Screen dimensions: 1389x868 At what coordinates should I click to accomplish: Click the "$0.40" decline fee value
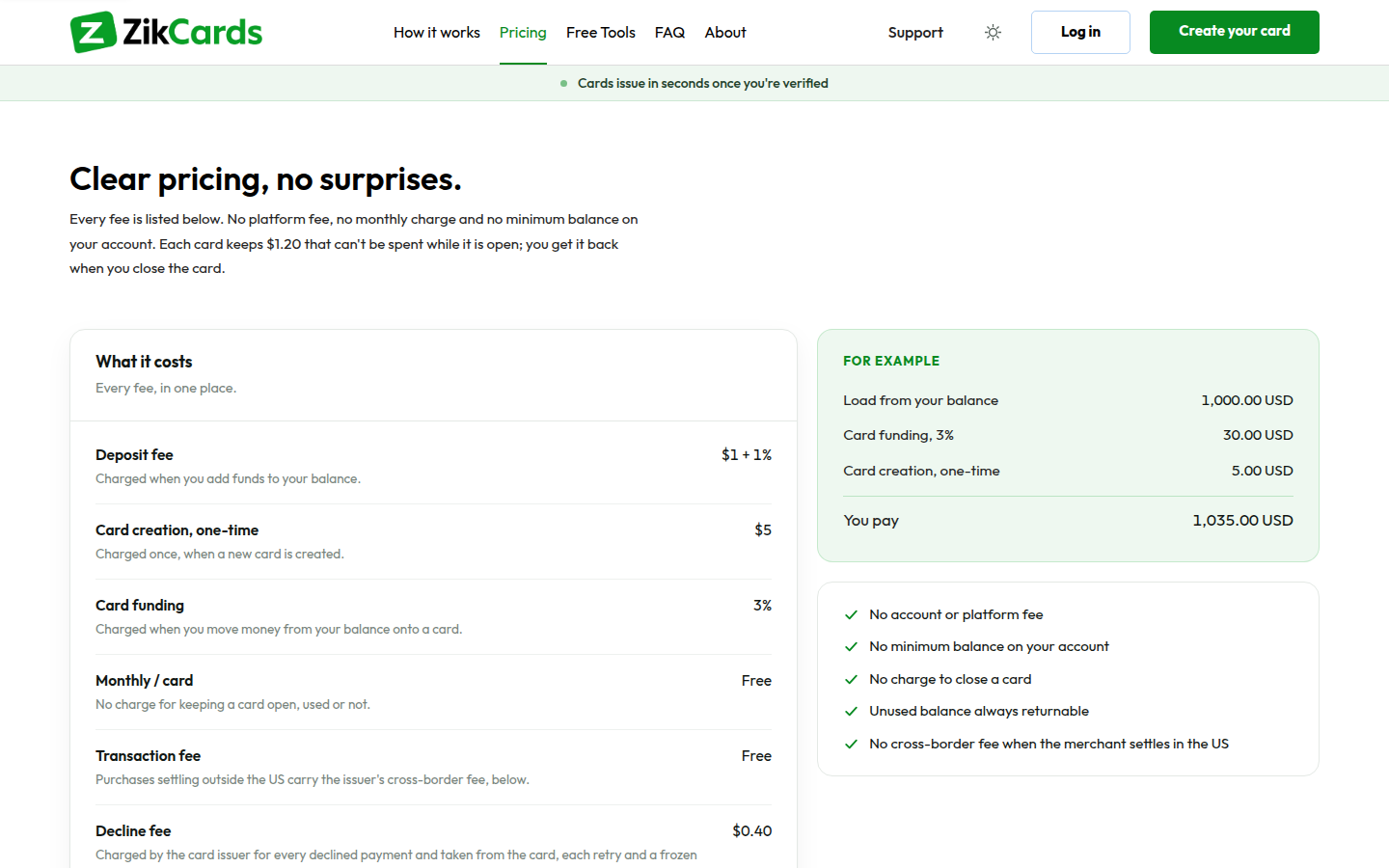(x=751, y=831)
